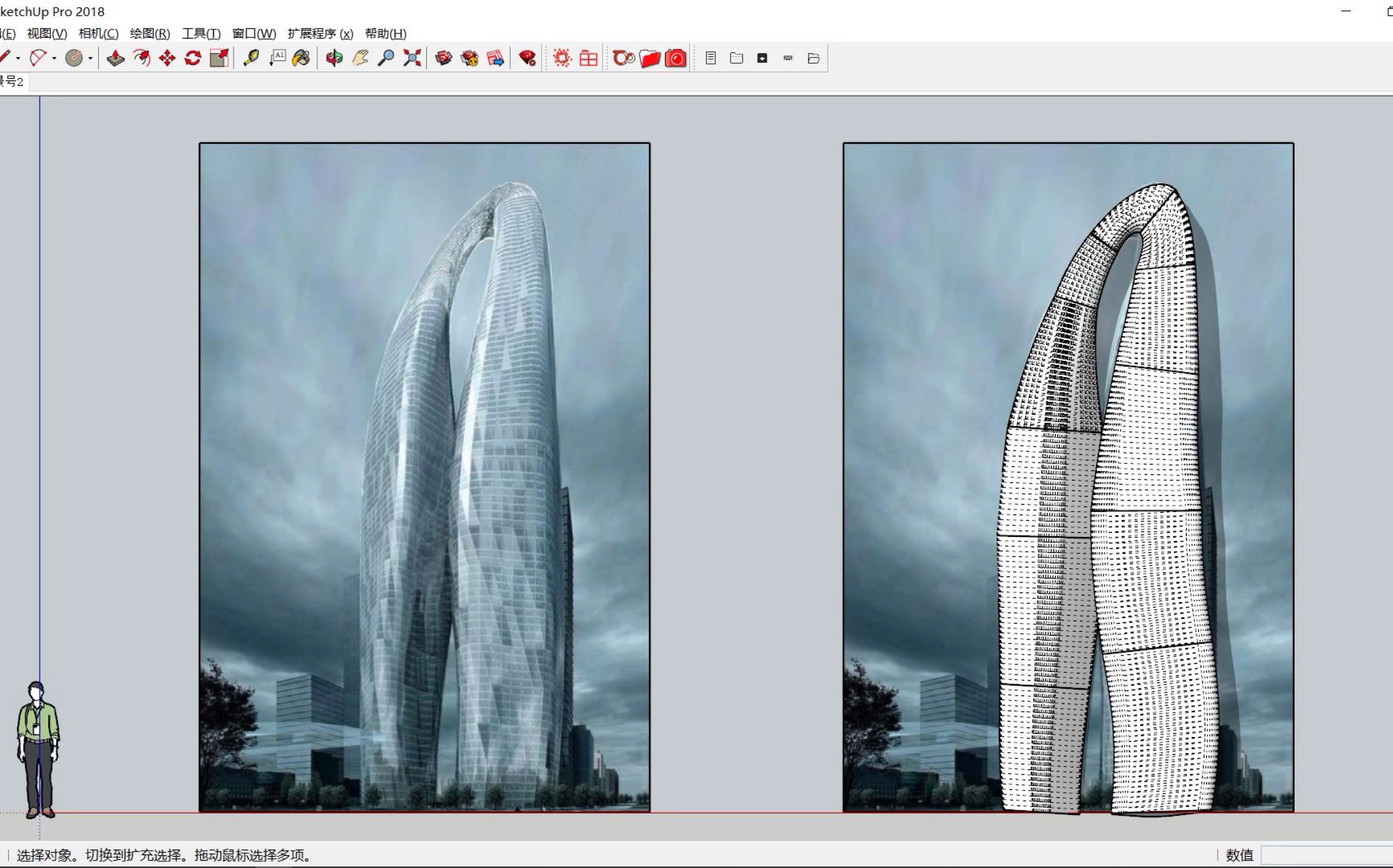Click the Text annotation tool
Image resolution: width=1393 pixels, height=868 pixels.
pyautogui.click(x=277, y=57)
